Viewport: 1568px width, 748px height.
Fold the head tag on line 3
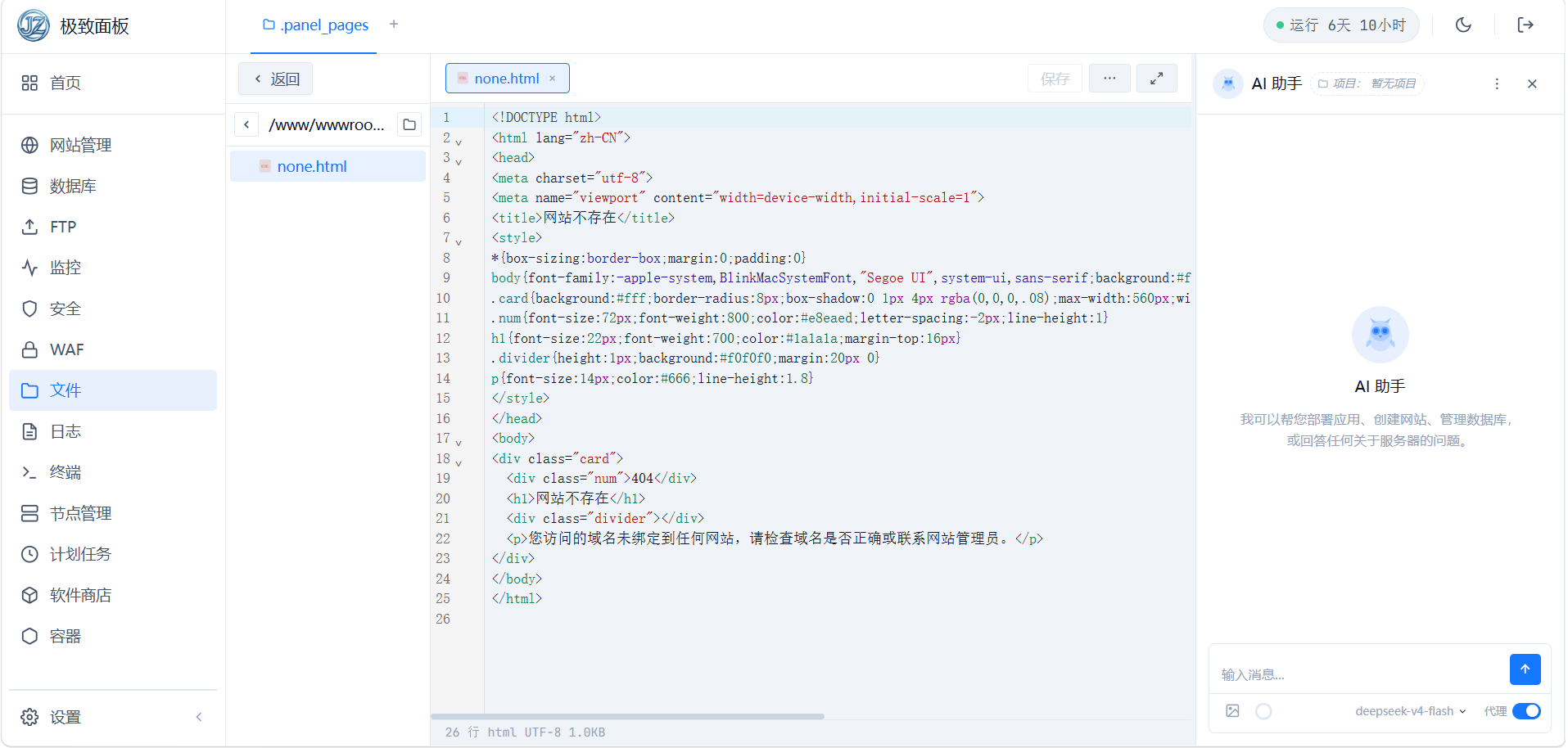click(459, 162)
